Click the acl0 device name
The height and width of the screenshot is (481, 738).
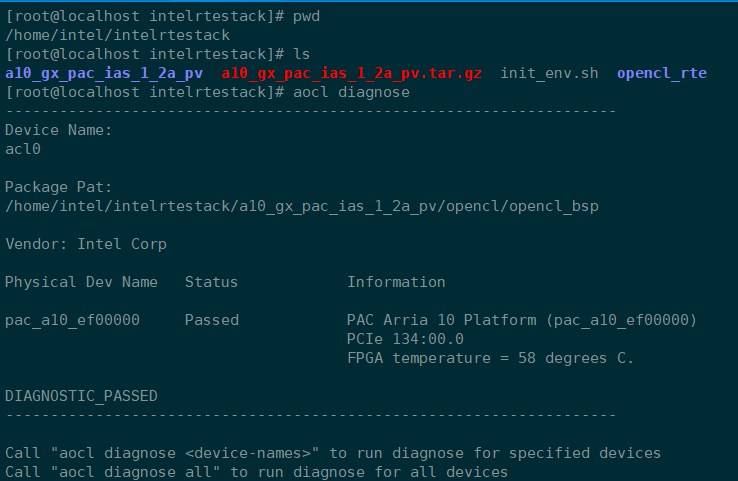23,149
